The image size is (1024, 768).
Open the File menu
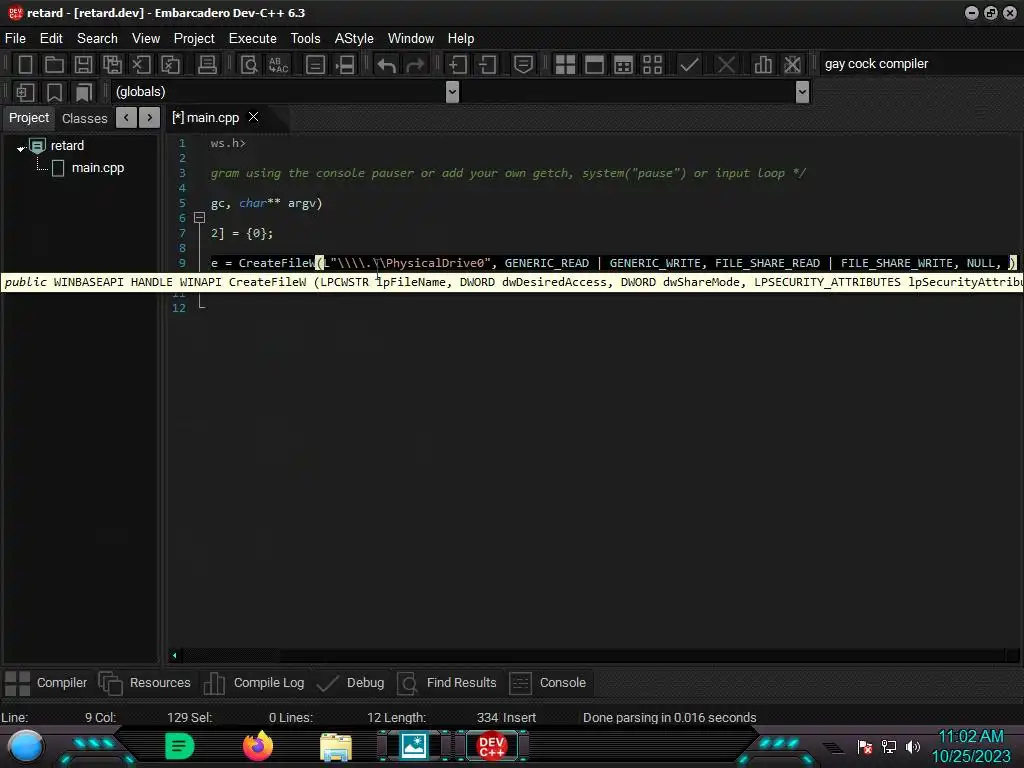(16, 39)
